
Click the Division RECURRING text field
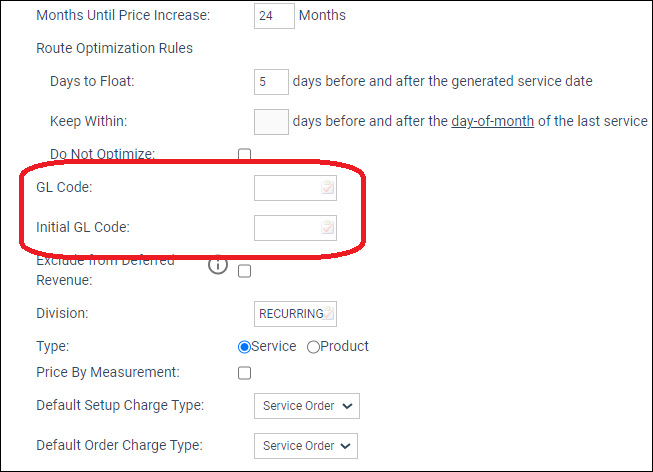(289, 314)
